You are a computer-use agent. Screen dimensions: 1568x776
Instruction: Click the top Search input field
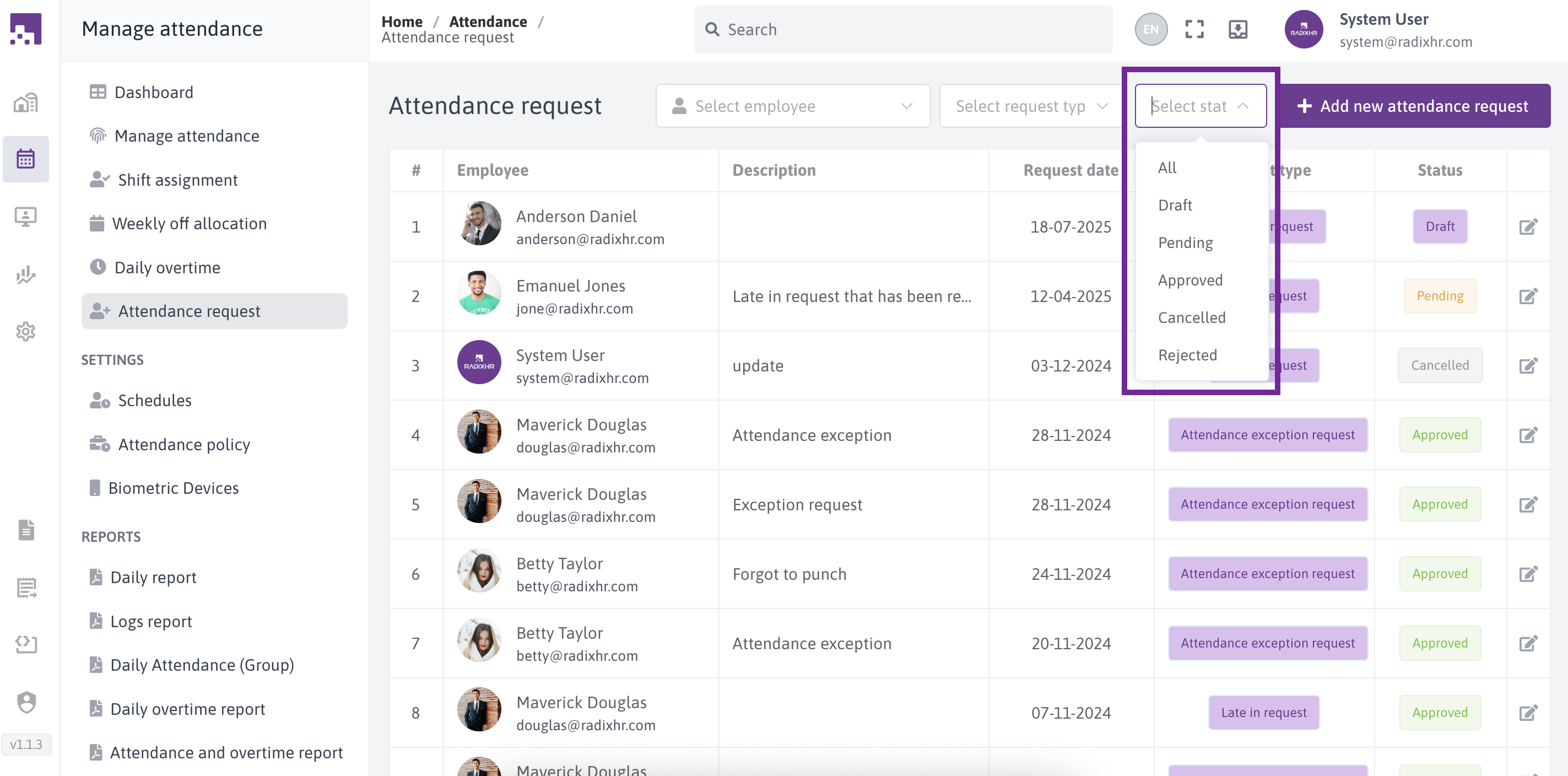904,29
